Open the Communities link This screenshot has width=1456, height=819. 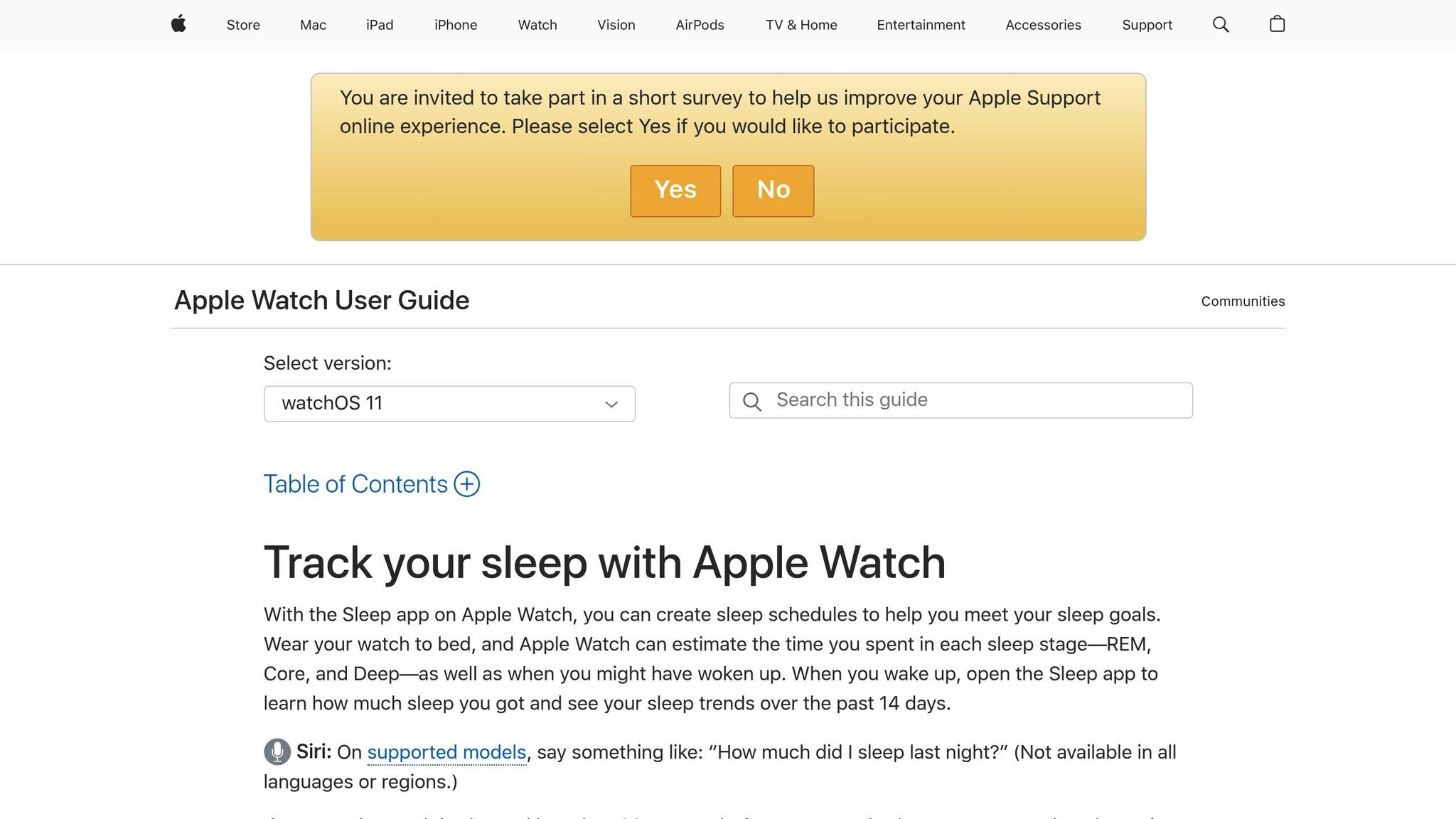(1243, 301)
